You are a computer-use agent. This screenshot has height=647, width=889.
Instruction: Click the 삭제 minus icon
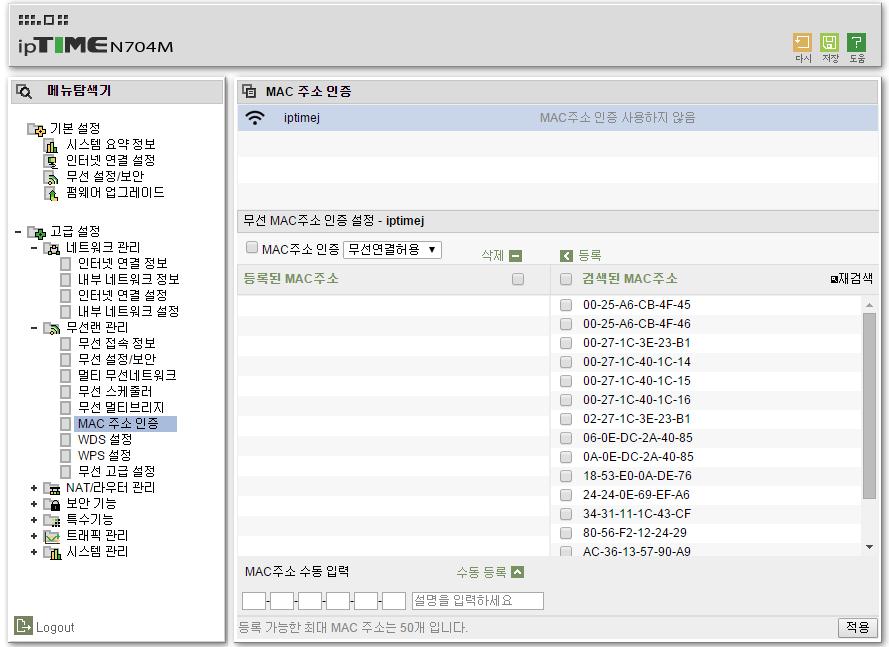tap(515, 256)
